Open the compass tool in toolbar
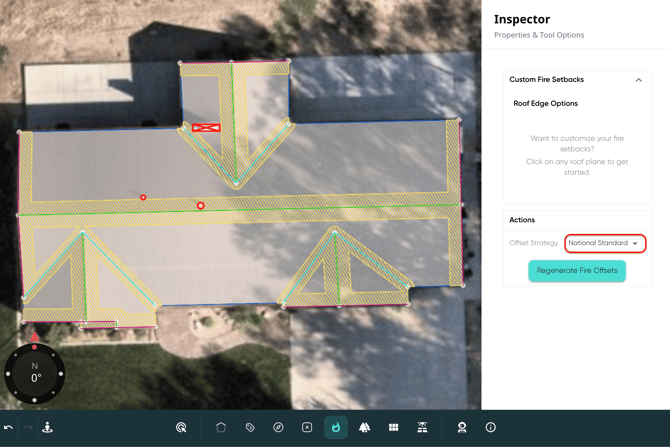This screenshot has width=670, height=447. point(278,427)
